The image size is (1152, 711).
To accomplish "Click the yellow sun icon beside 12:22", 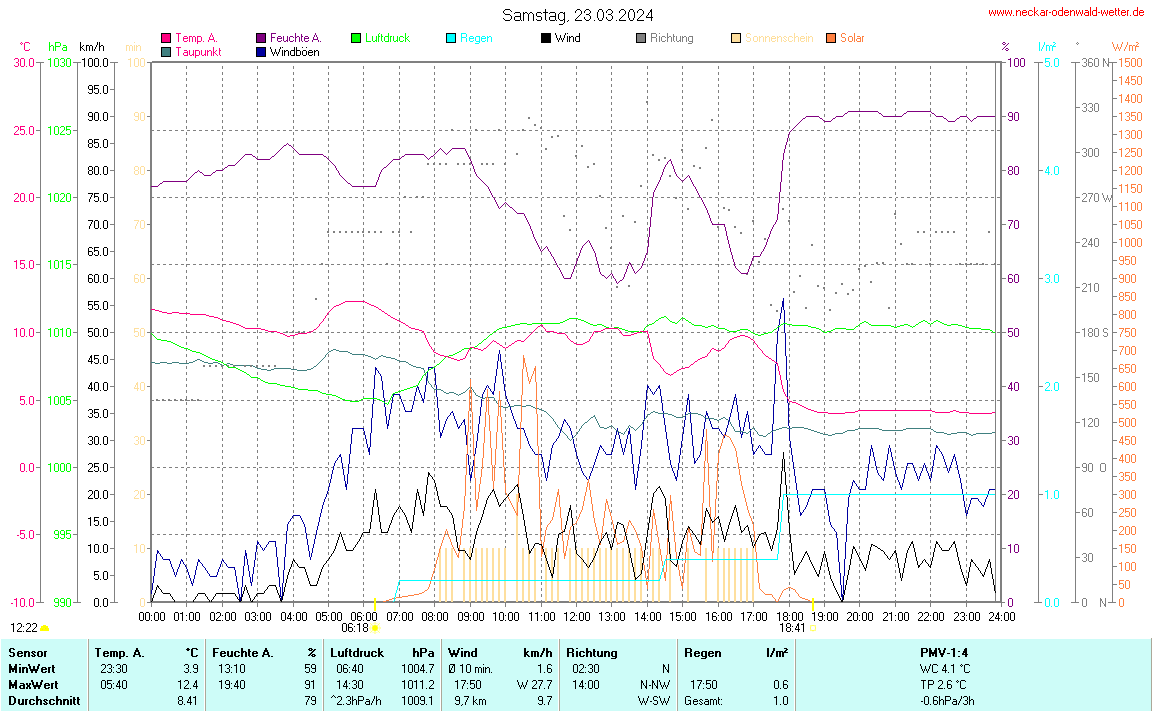I will pyautogui.click(x=45, y=628).
